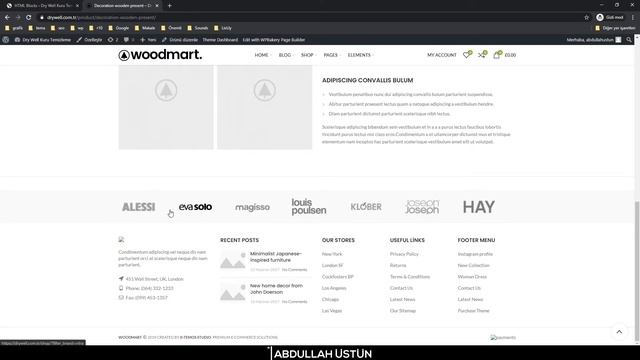The image size is (640, 360).
Task: Open the guest profile button
Action: pyautogui.click(x=611, y=18)
